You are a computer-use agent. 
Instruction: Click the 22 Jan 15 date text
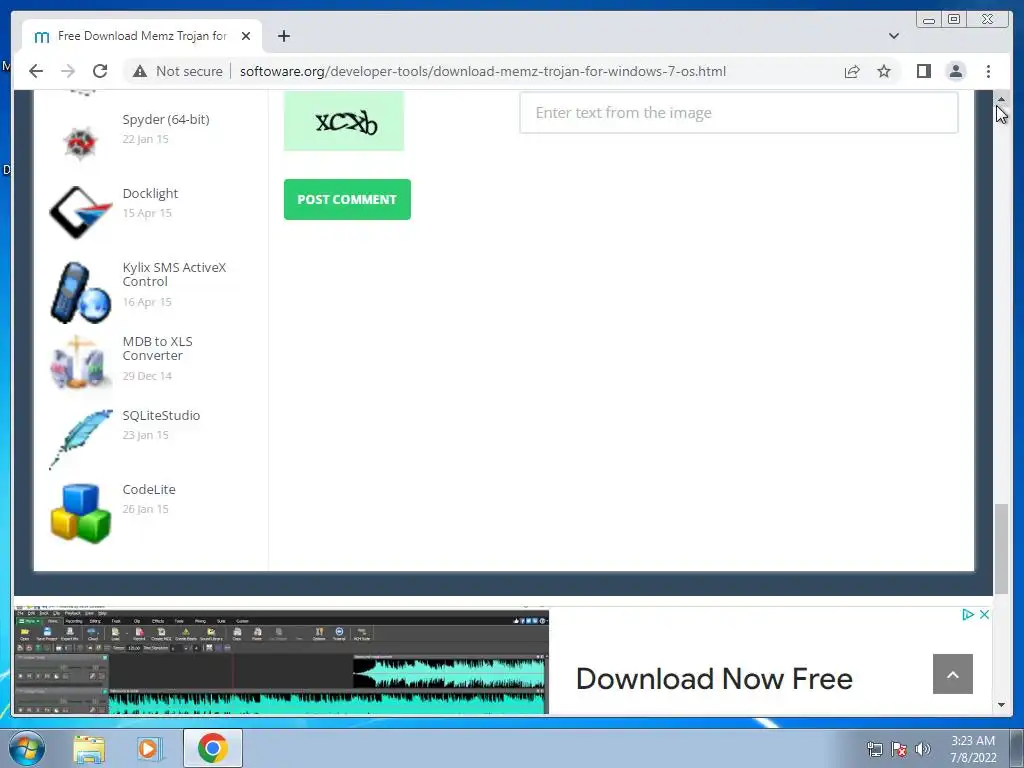click(x=145, y=139)
